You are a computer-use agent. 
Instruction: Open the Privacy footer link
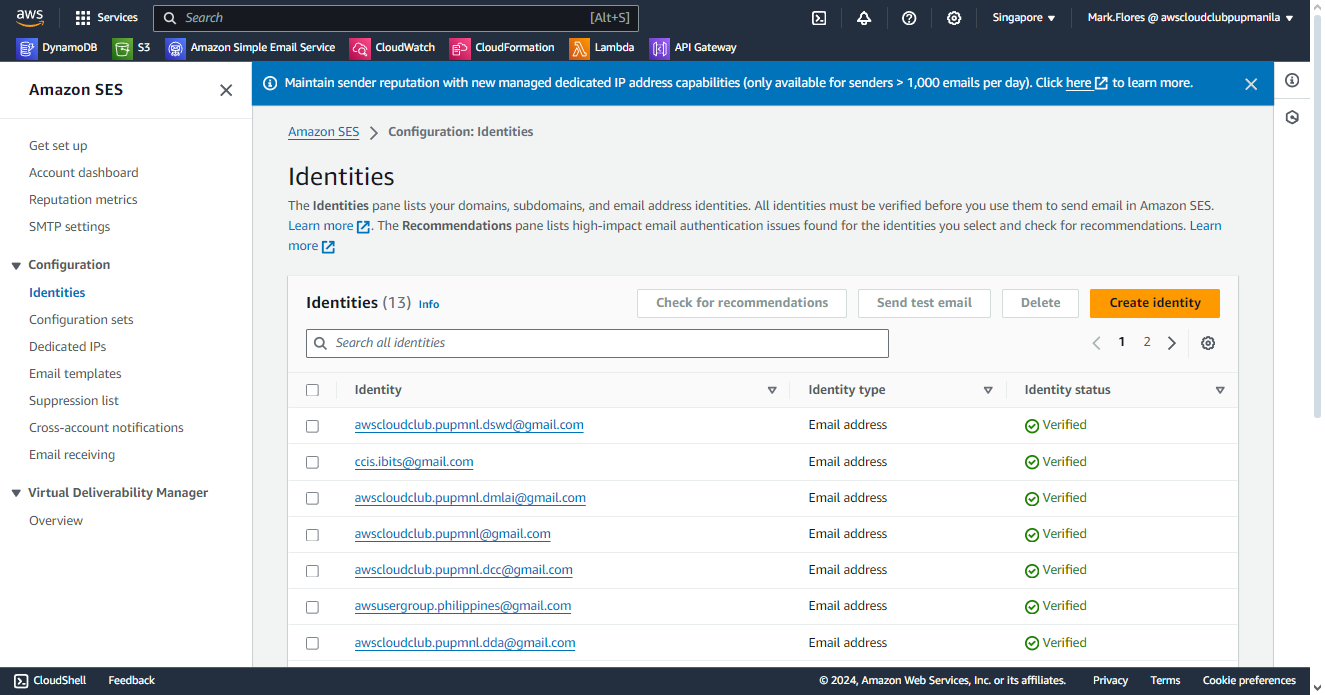pos(1110,680)
